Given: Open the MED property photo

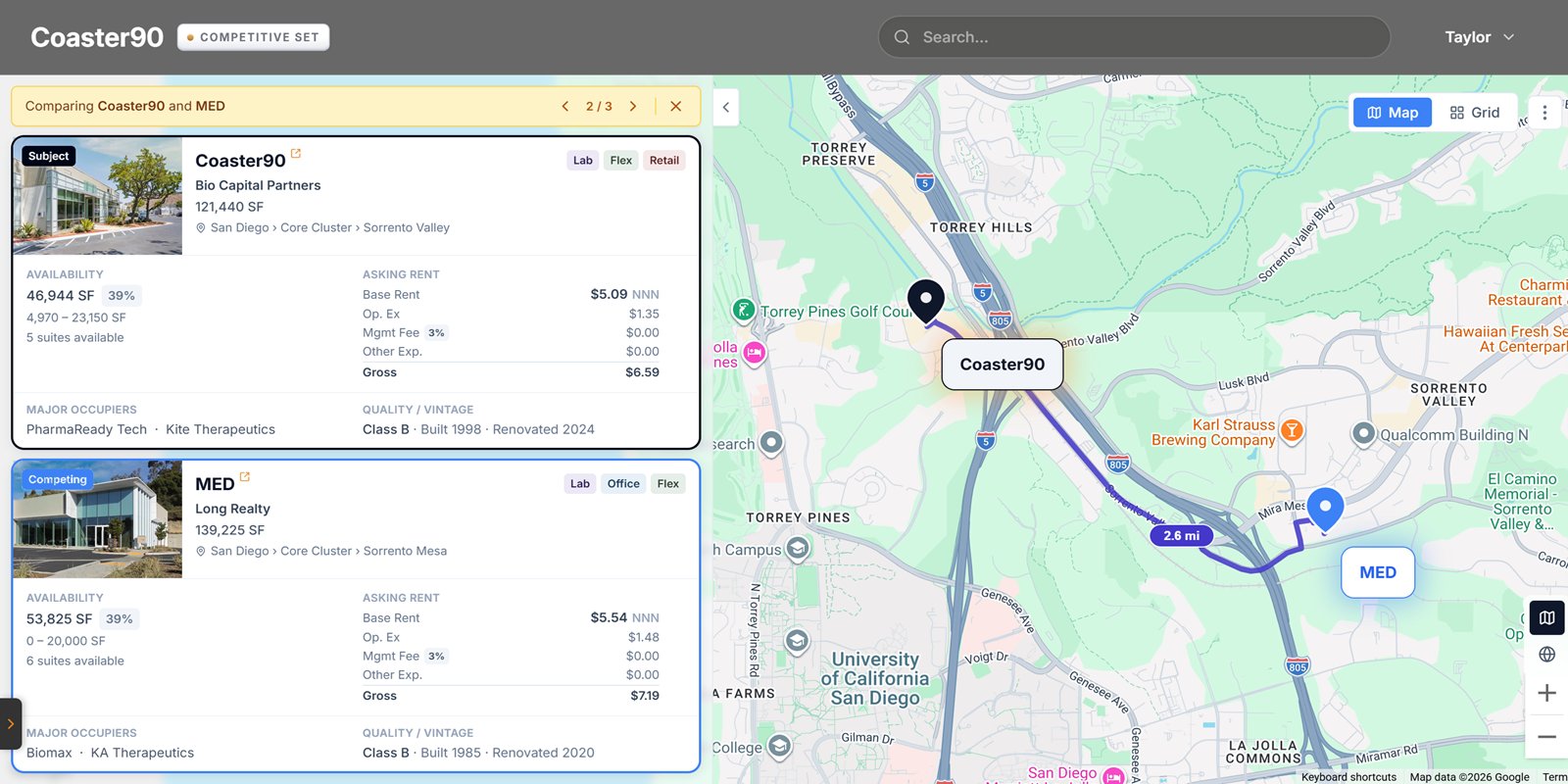Looking at the screenshot, I should [x=98, y=519].
